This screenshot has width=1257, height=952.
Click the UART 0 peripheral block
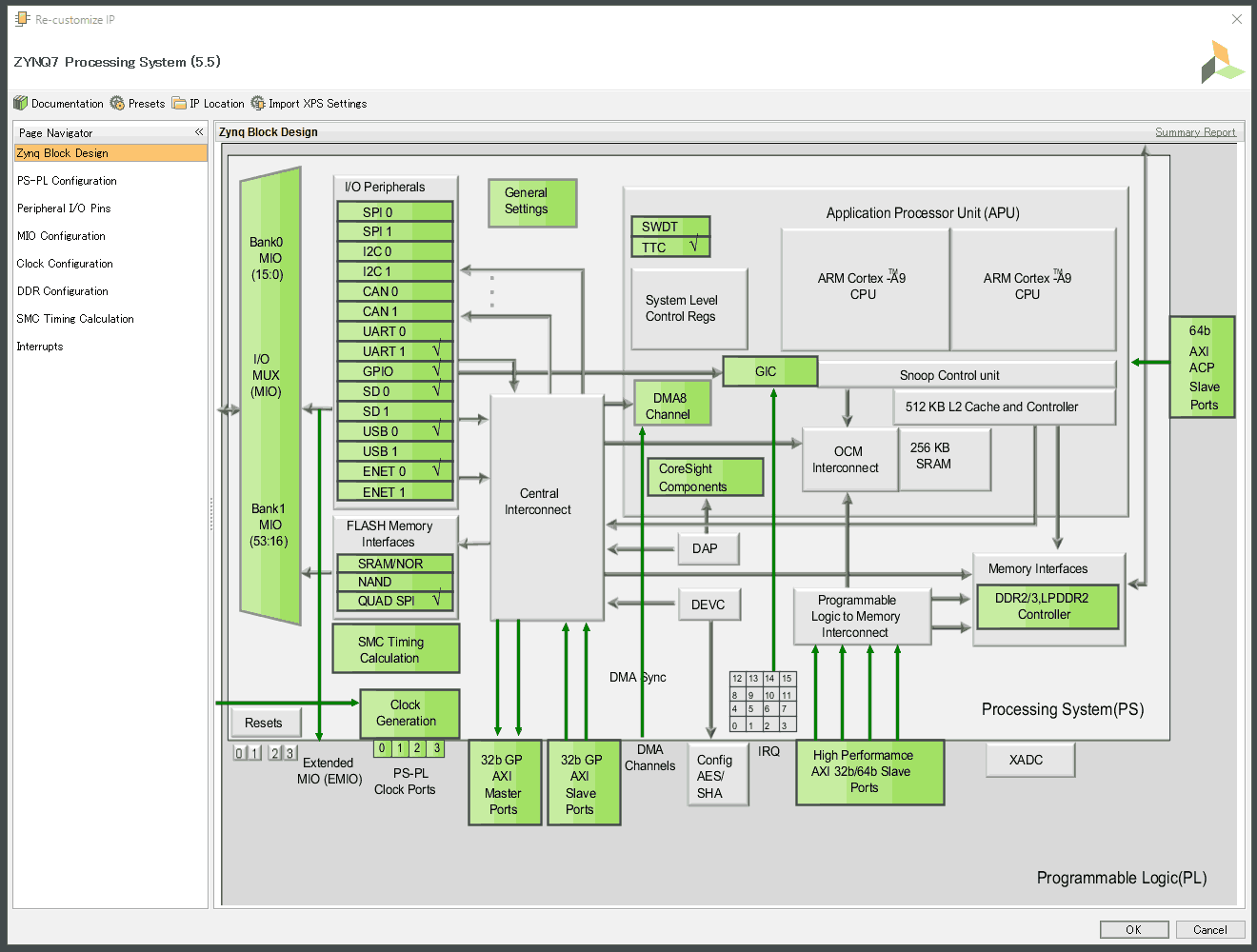coord(395,331)
